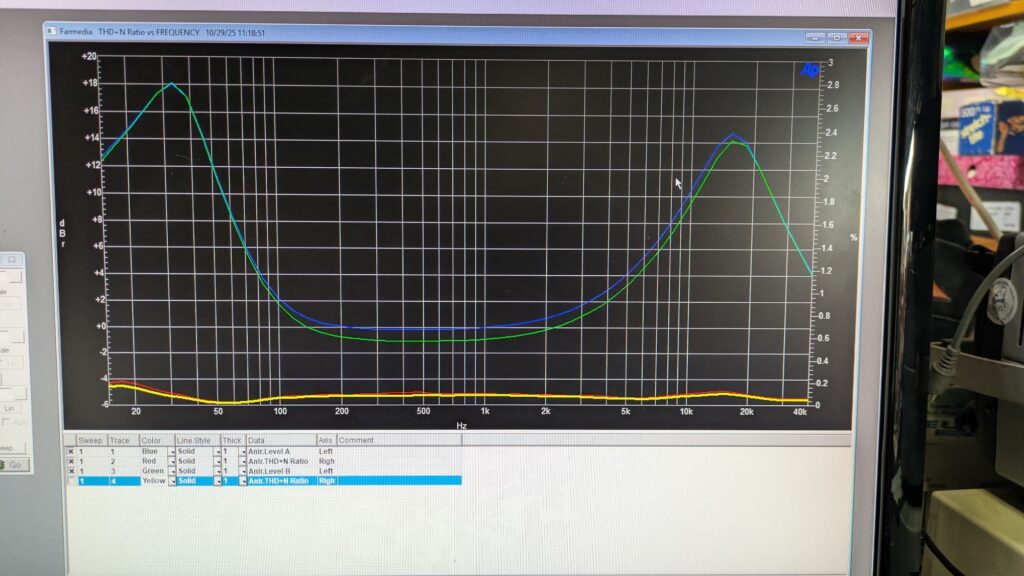
Task: Open Line Style dropdown for Red trace
Action: 217,461
